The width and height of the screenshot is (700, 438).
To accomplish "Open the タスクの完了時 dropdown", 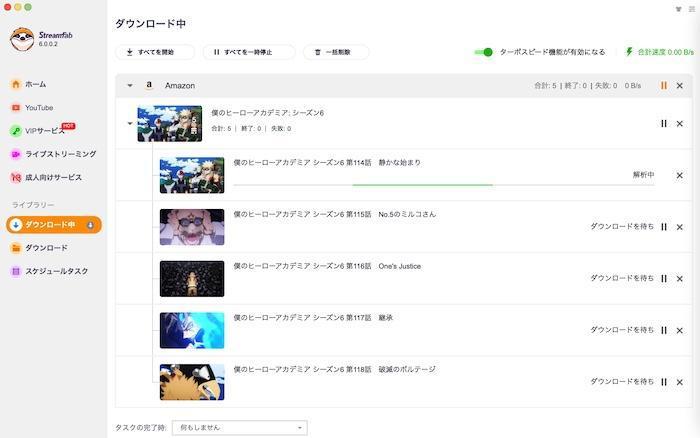I will (240, 428).
